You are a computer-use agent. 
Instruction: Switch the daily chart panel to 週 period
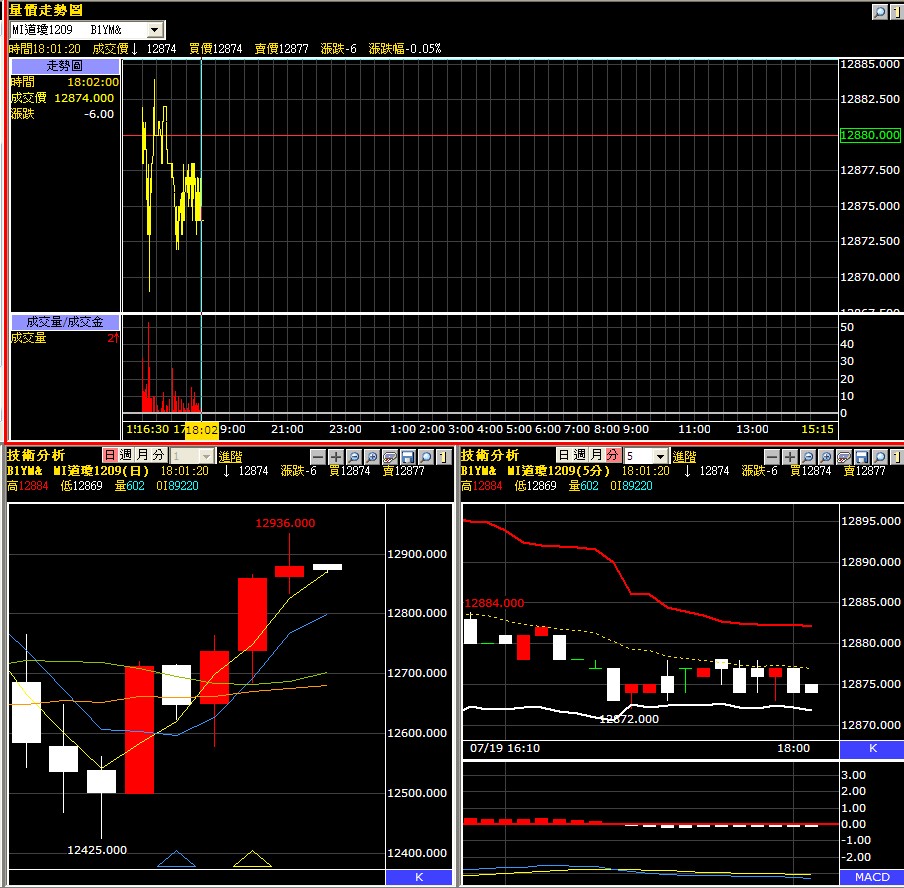(x=126, y=455)
